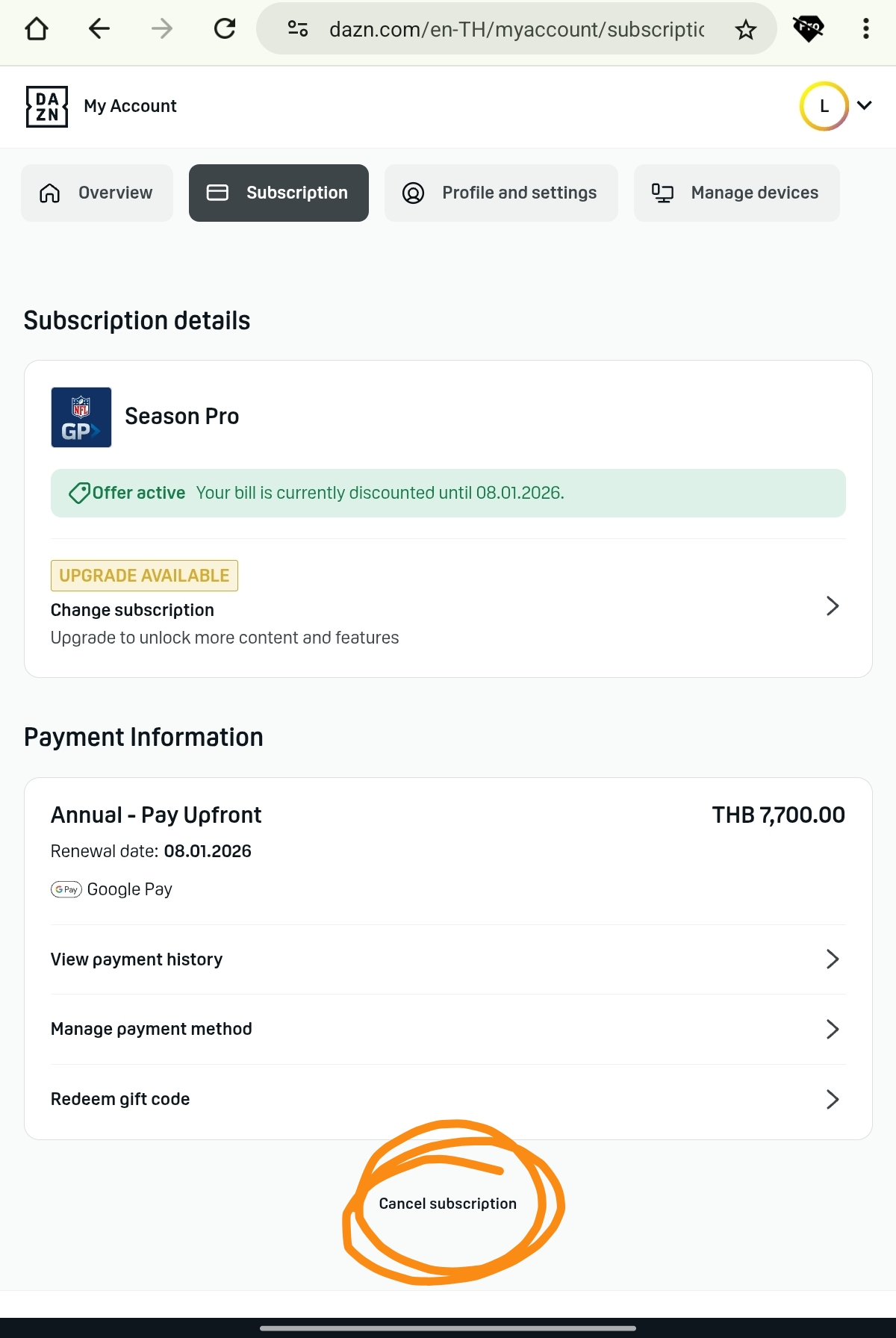
Task: Click the Pro extension badge icon
Action: (808, 29)
